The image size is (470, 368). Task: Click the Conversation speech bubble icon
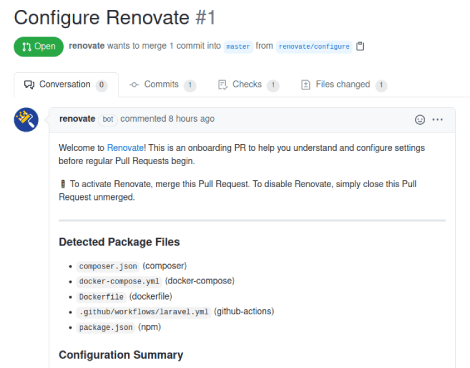coord(29,85)
